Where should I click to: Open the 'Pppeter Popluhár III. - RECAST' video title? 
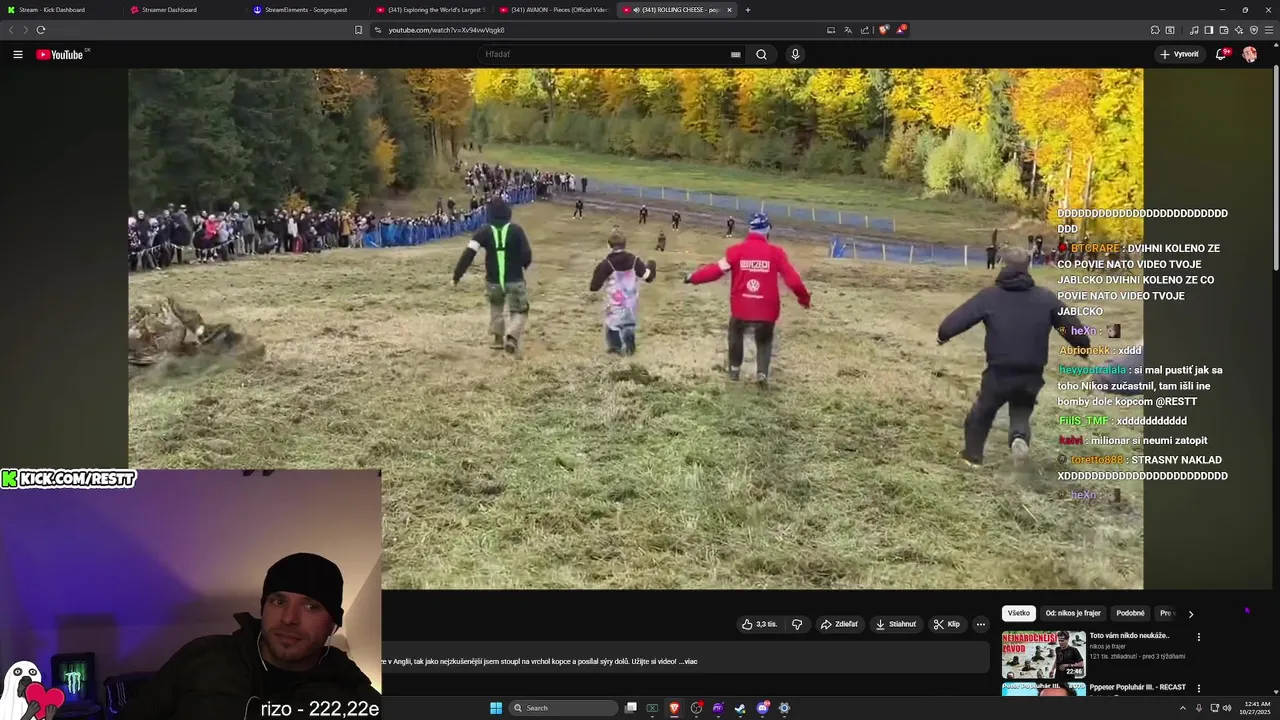(x=1138, y=687)
